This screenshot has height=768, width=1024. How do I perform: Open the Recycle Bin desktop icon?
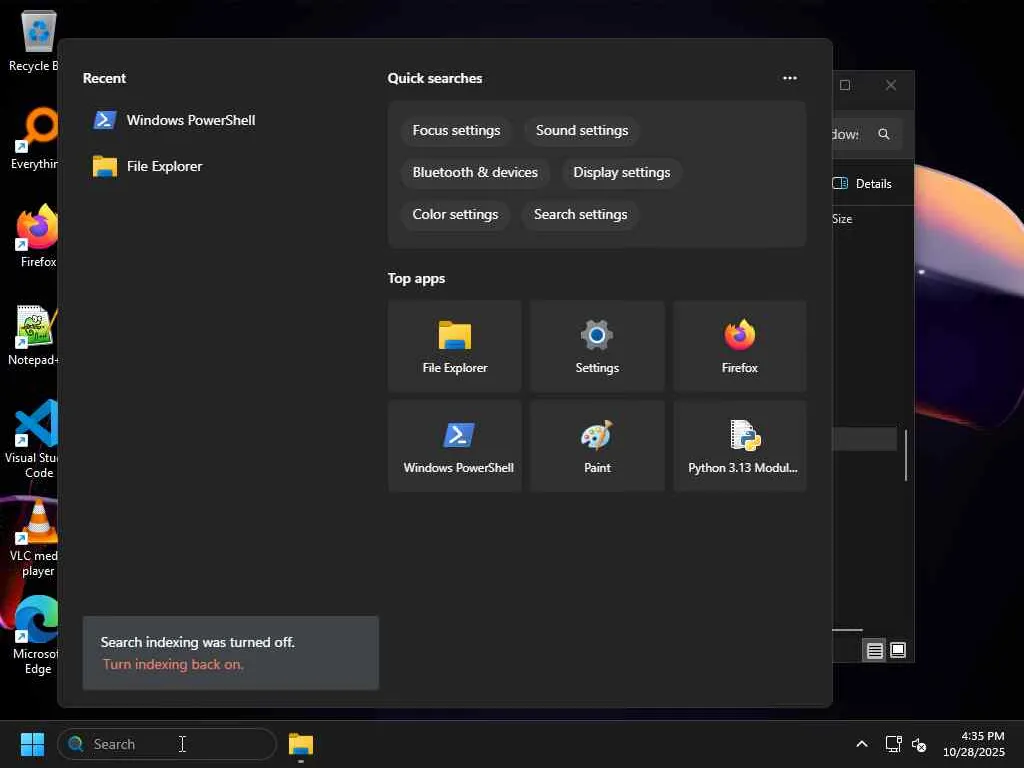33,41
